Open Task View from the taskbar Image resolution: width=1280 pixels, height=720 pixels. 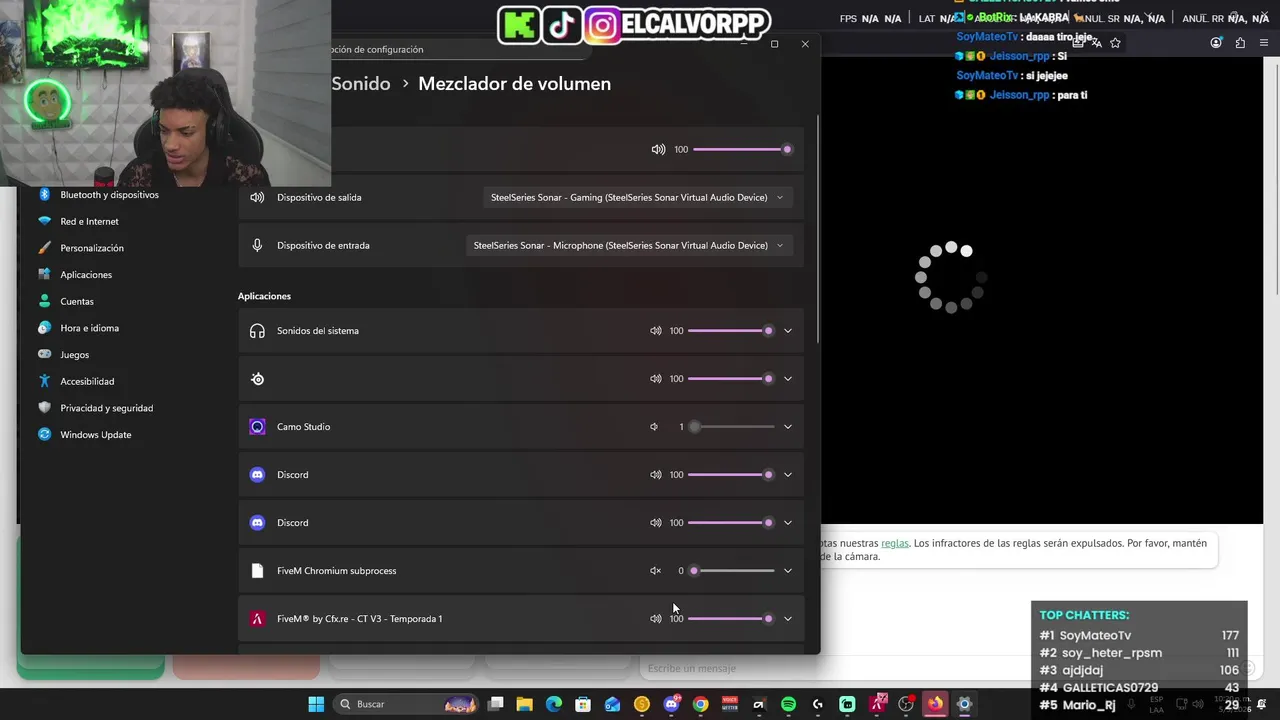click(x=495, y=704)
